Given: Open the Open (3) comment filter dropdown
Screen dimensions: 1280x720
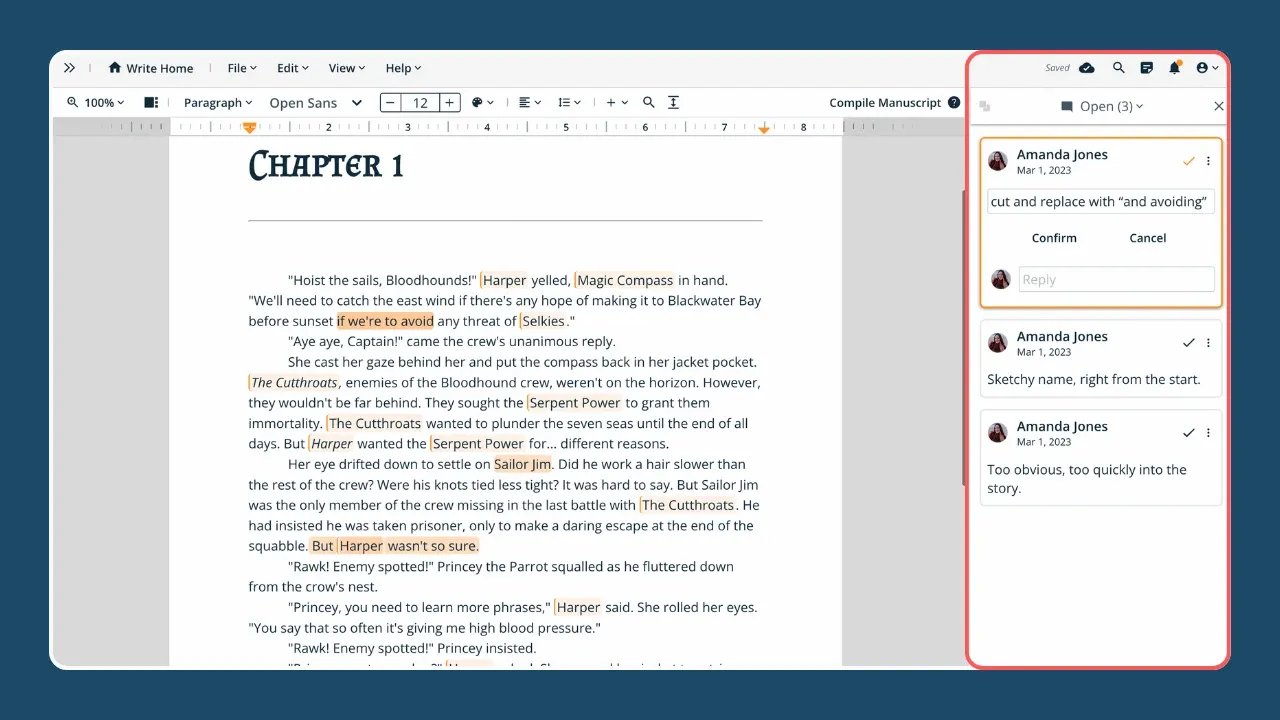Looking at the screenshot, I should (1101, 106).
